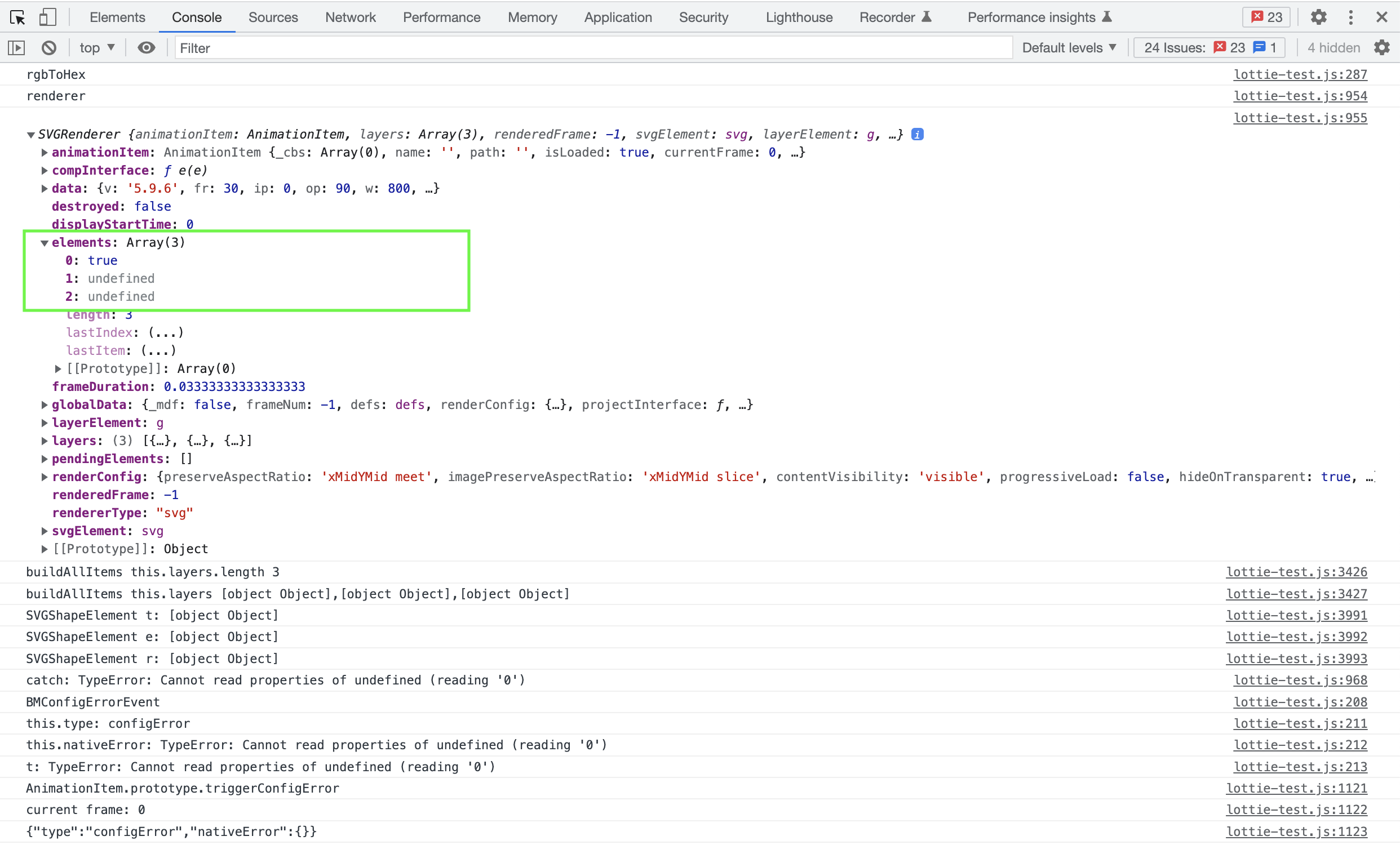Screen dimensions: 1400x845
Task: Open the console sidebar icon
Action: pyautogui.click(x=16, y=48)
